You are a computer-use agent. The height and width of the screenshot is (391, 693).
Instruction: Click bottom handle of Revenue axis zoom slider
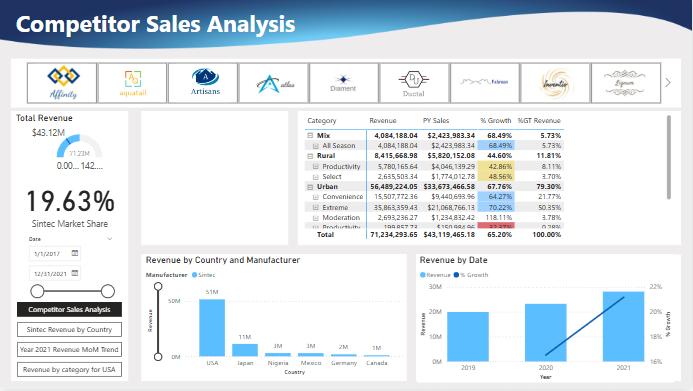point(158,357)
